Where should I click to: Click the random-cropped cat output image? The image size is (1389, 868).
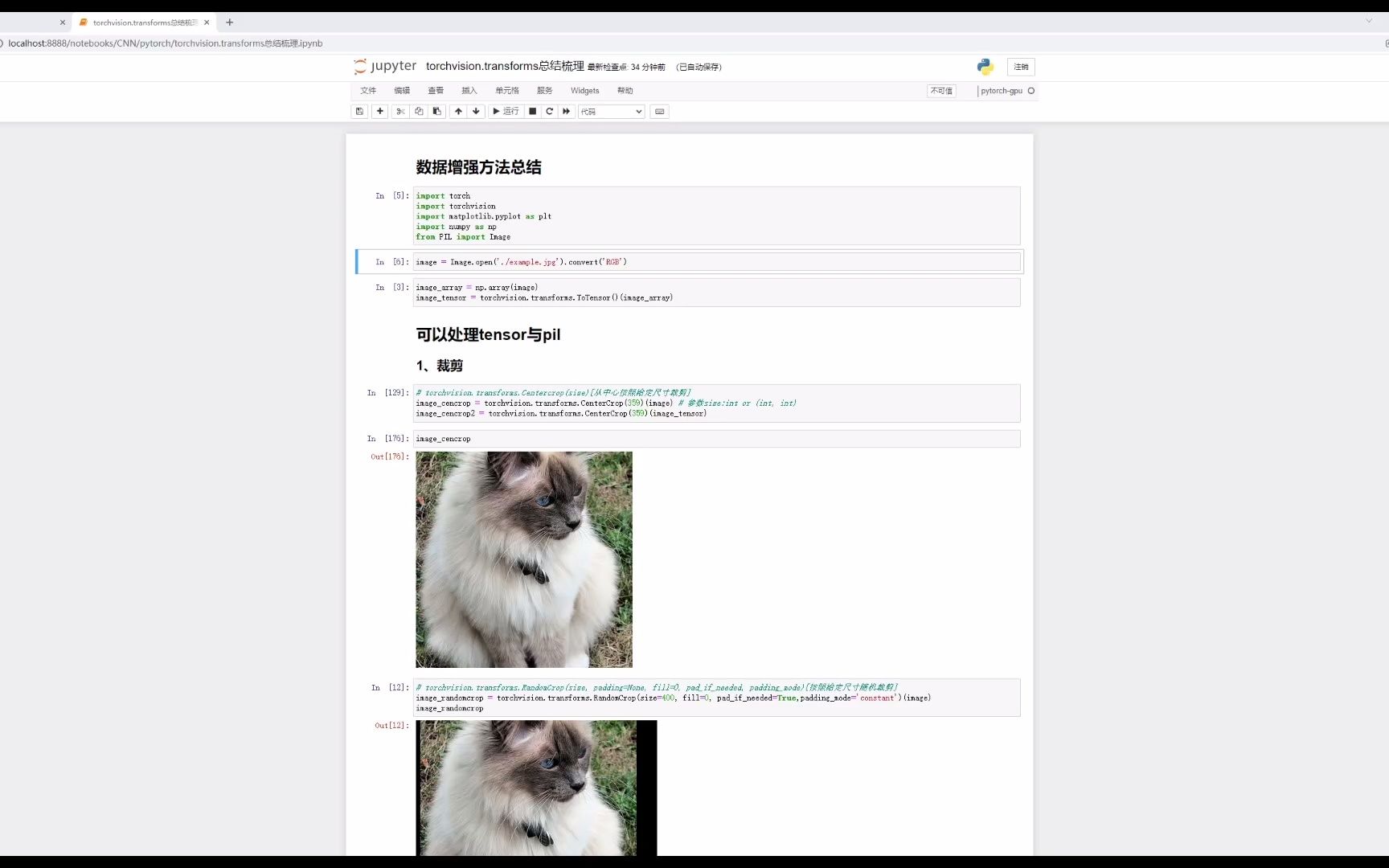tap(536, 788)
